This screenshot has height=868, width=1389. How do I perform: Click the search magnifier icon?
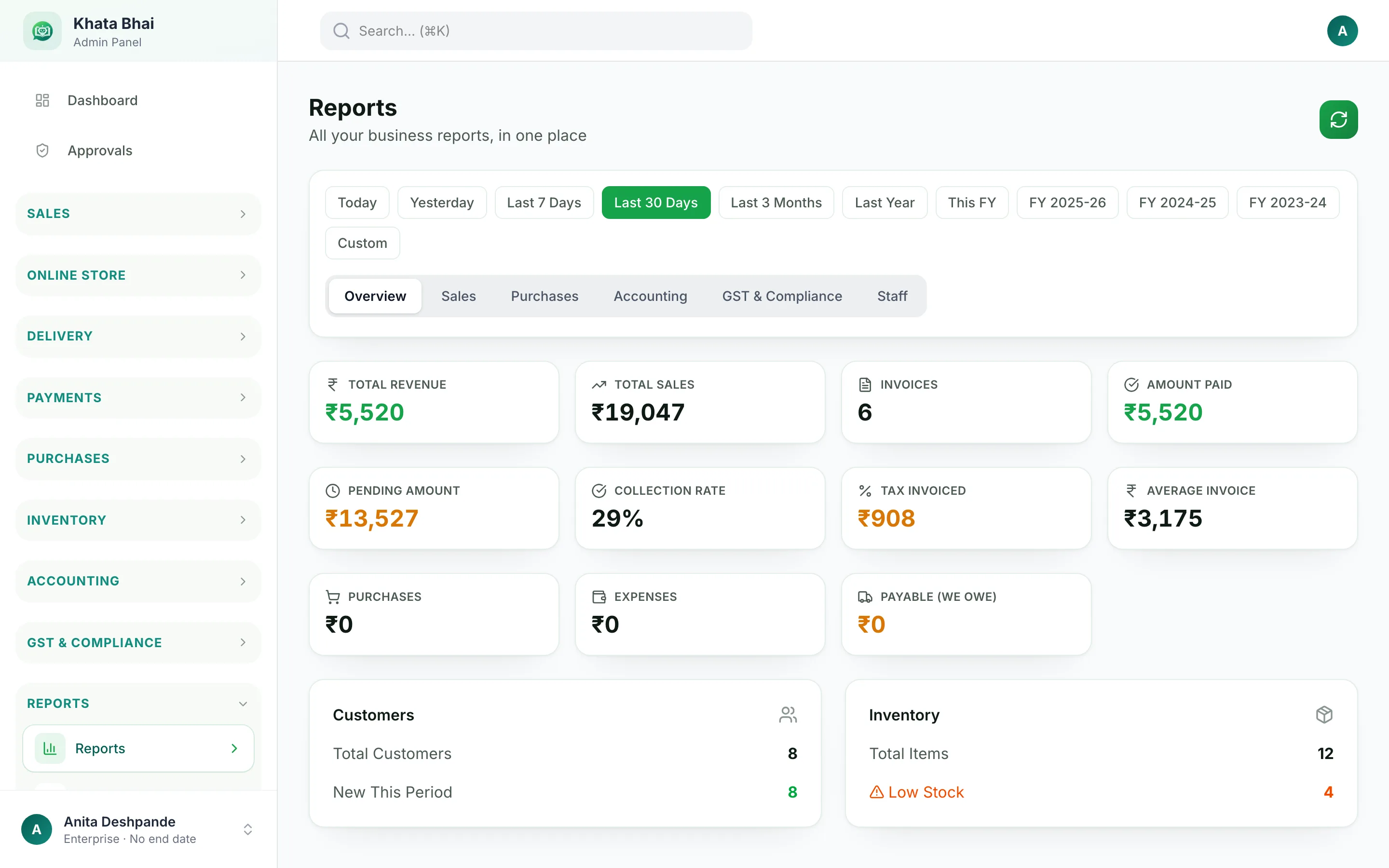click(341, 31)
